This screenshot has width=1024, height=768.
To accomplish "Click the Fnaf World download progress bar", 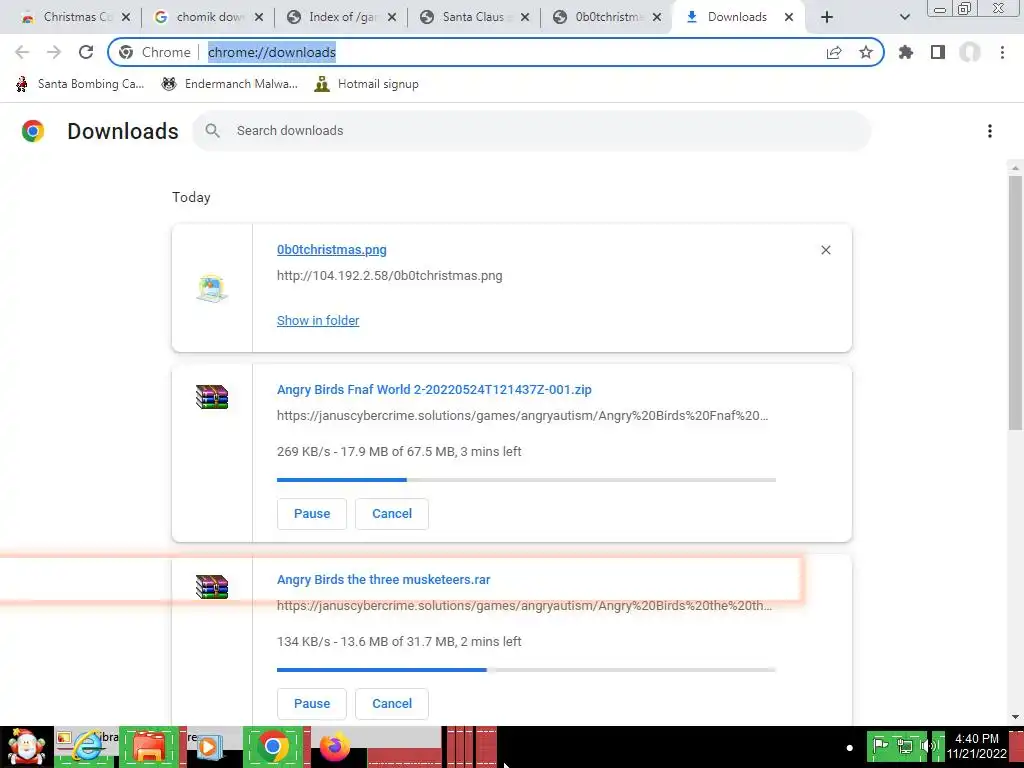I will 526,480.
